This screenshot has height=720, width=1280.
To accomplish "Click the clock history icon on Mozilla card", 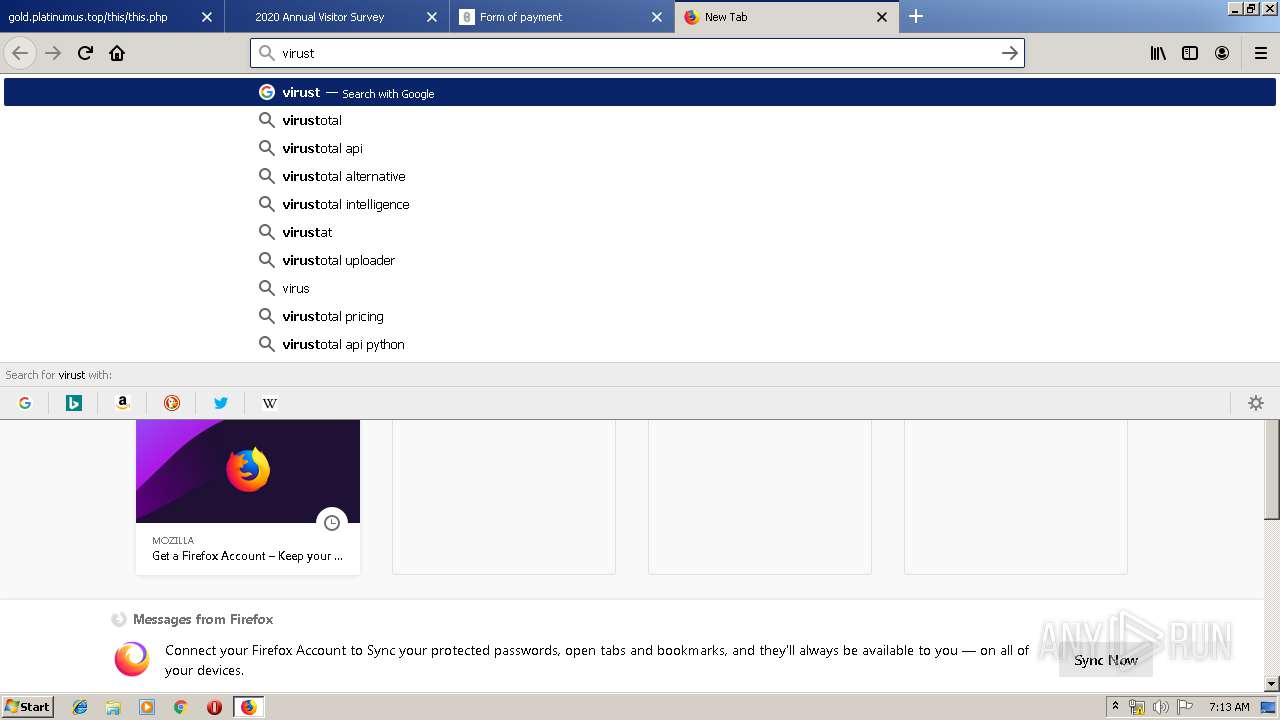I will [332, 523].
